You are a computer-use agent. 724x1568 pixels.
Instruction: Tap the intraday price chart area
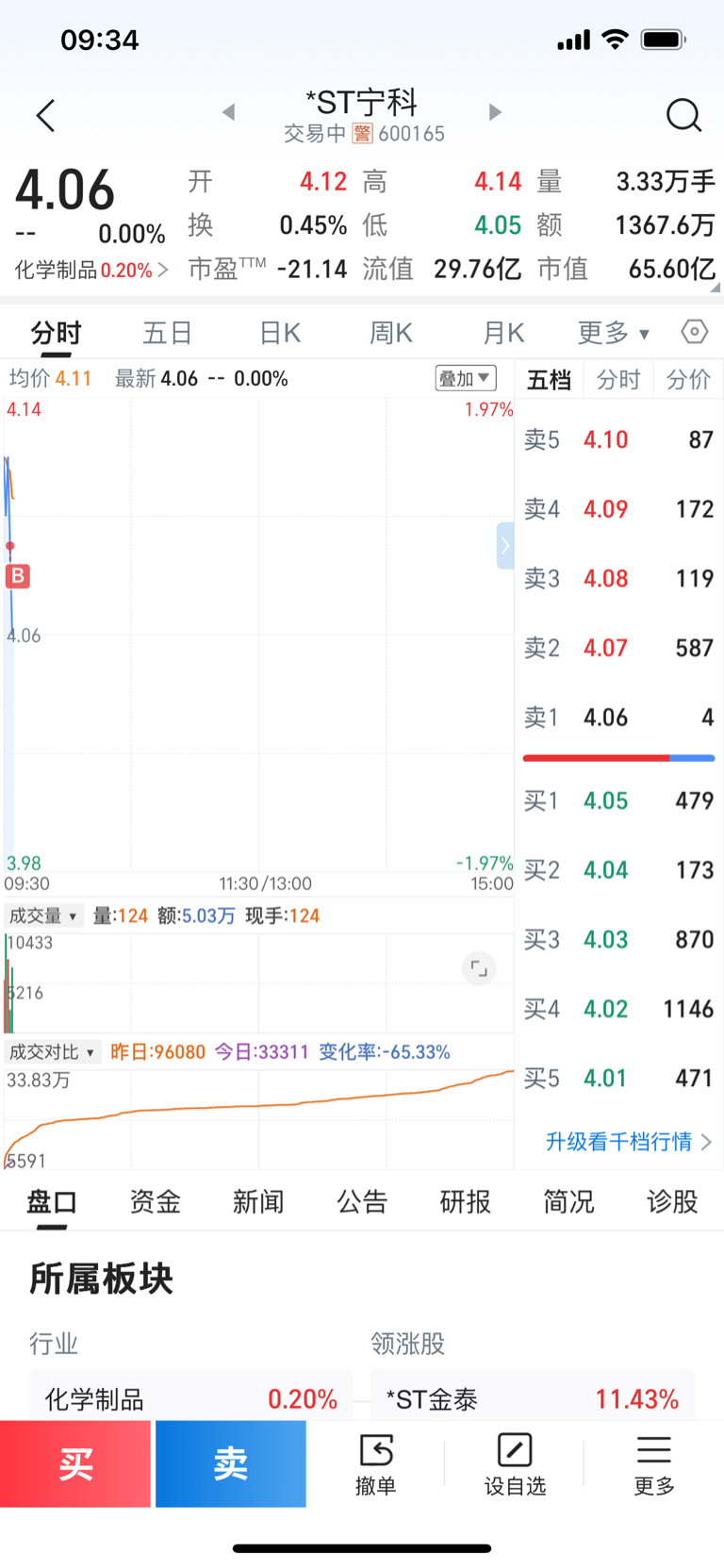tap(259, 635)
